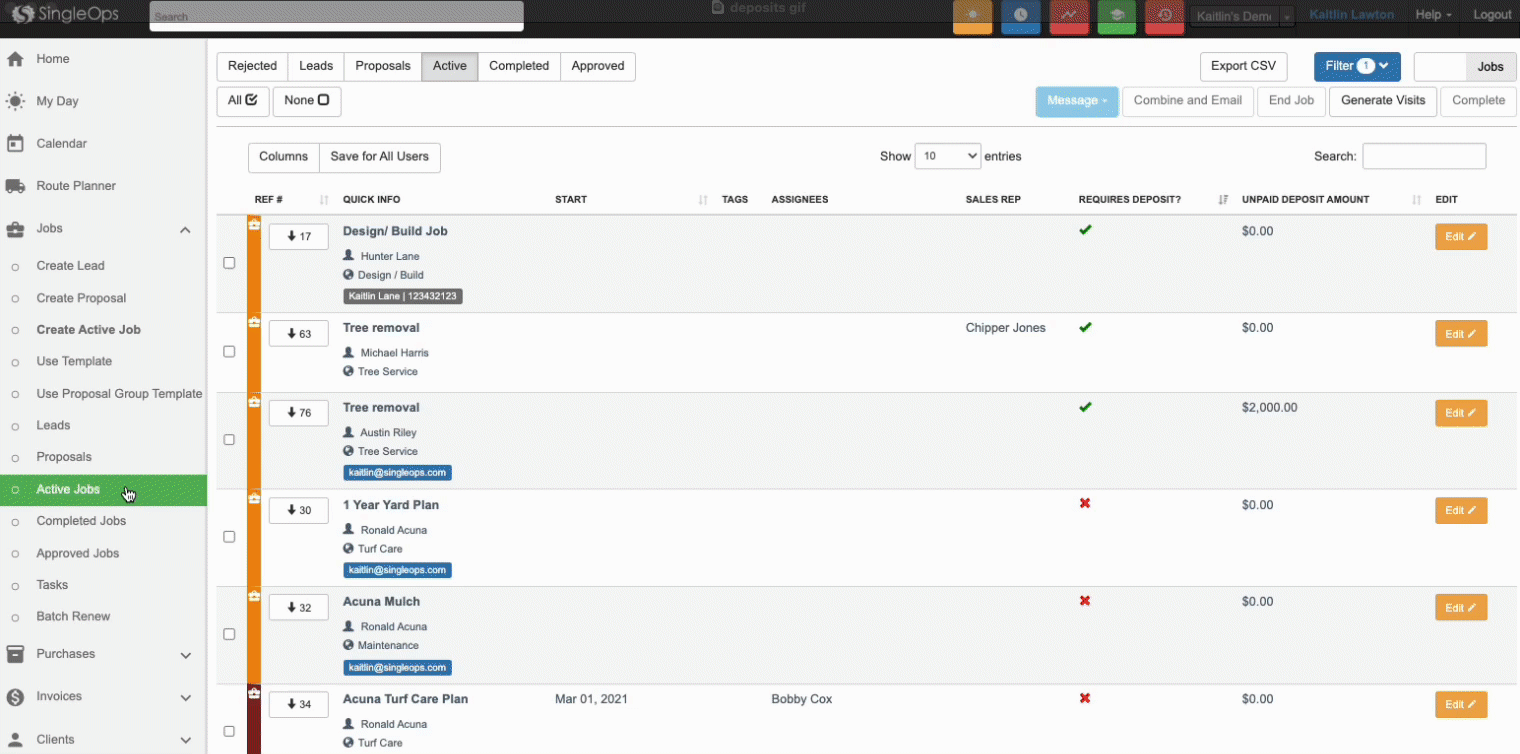Open the red chart graph icon

(x=1069, y=16)
